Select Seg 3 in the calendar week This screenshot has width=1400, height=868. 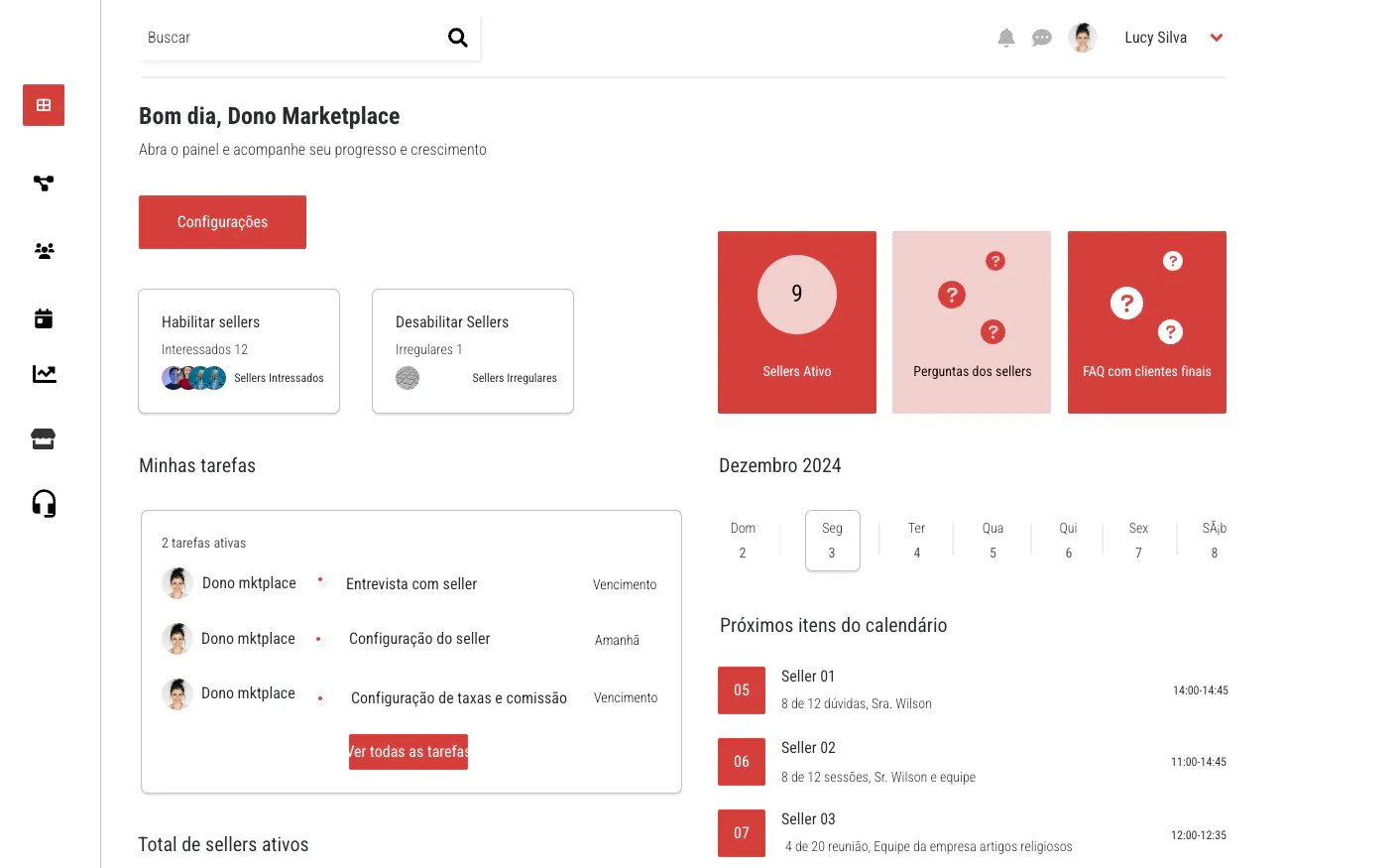[832, 541]
